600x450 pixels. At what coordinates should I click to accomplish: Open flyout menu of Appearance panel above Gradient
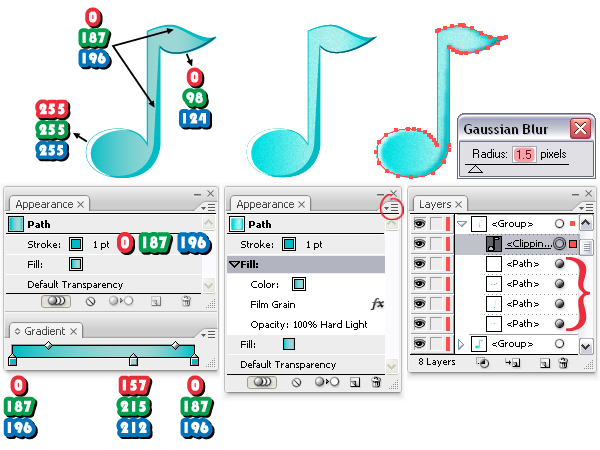click(x=208, y=207)
